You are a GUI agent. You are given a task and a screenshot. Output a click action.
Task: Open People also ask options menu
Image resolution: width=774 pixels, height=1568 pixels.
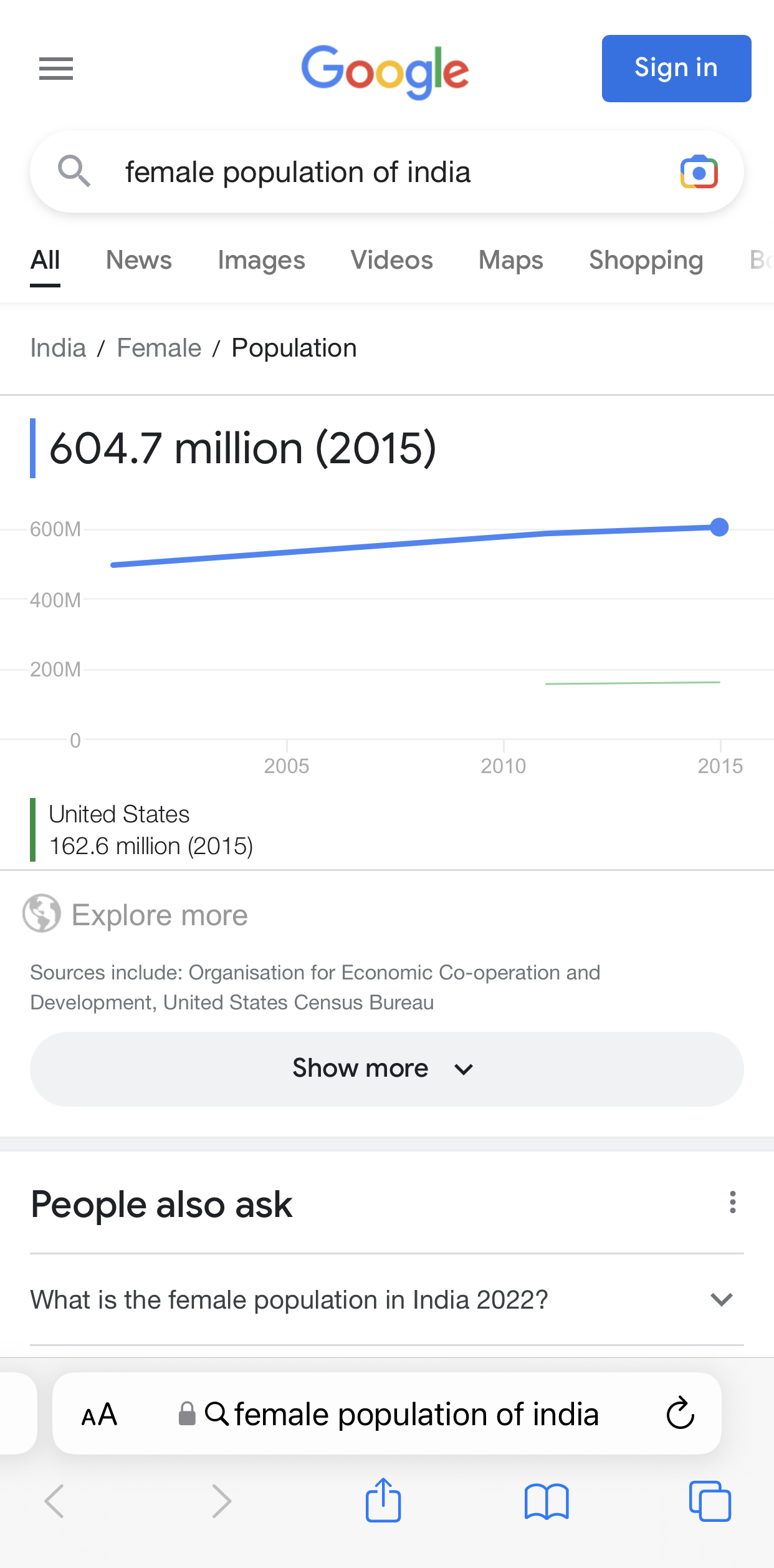pos(733,1202)
